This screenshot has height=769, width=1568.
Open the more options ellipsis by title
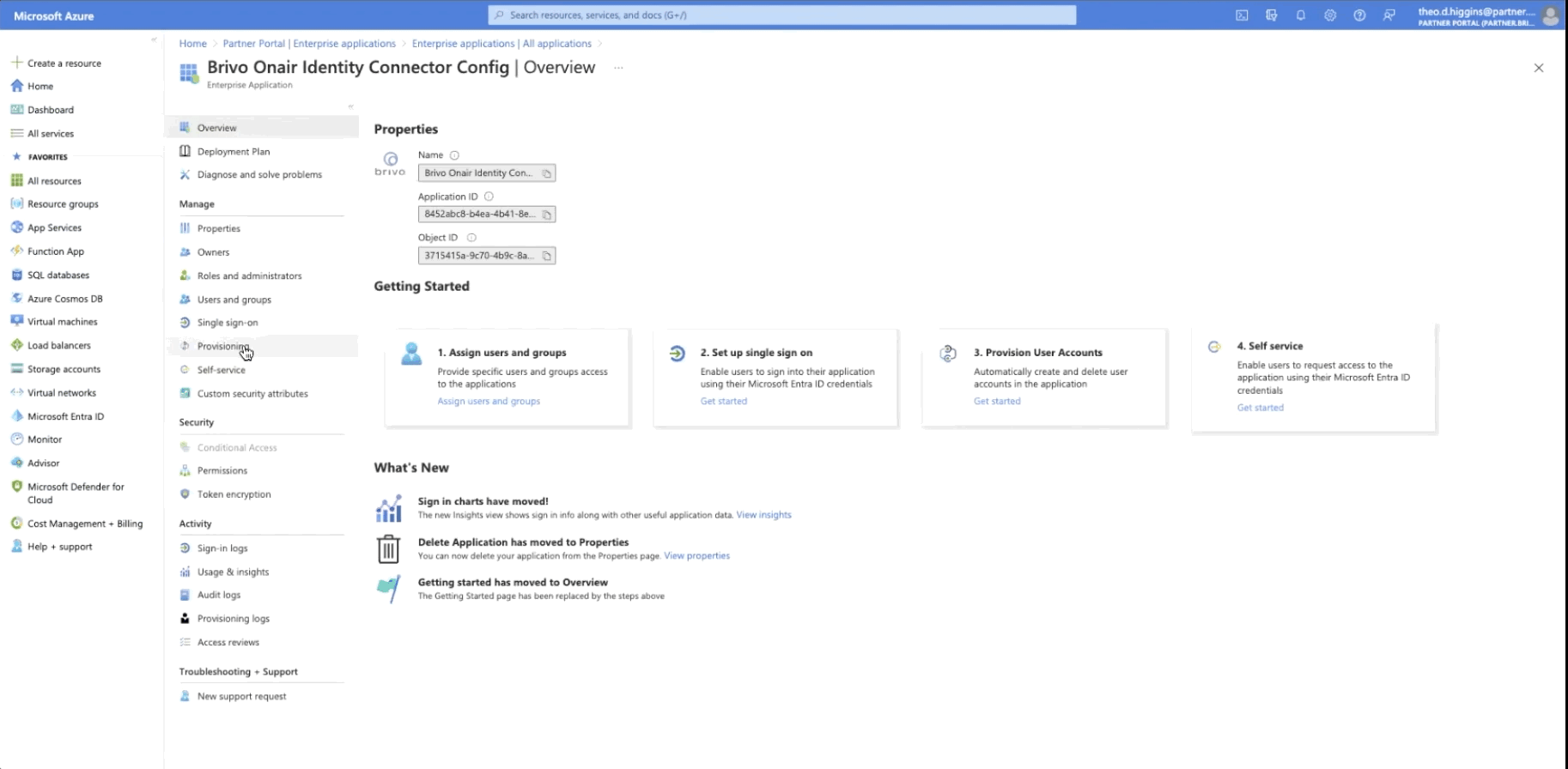[618, 68]
